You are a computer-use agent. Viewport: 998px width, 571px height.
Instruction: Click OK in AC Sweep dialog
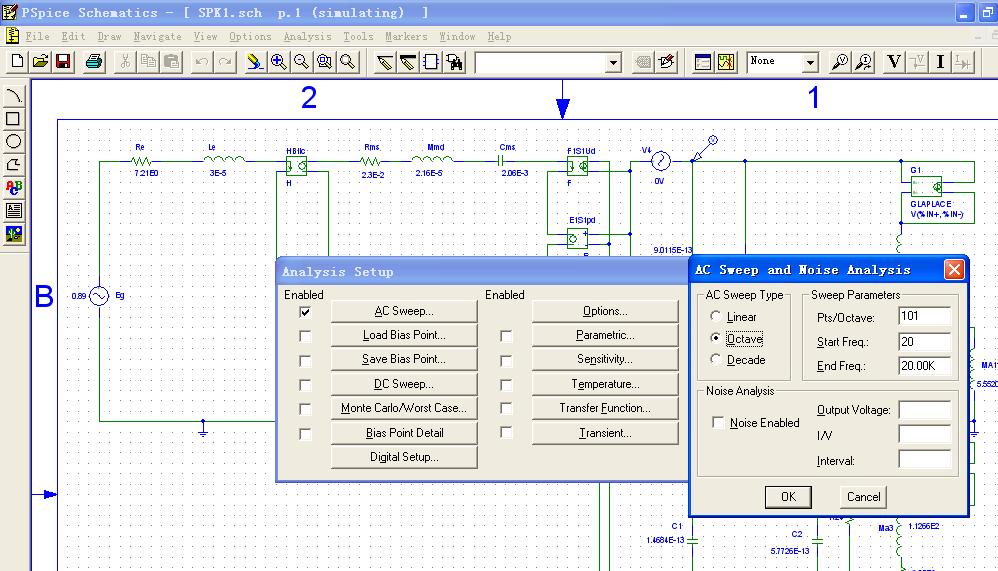(788, 497)
